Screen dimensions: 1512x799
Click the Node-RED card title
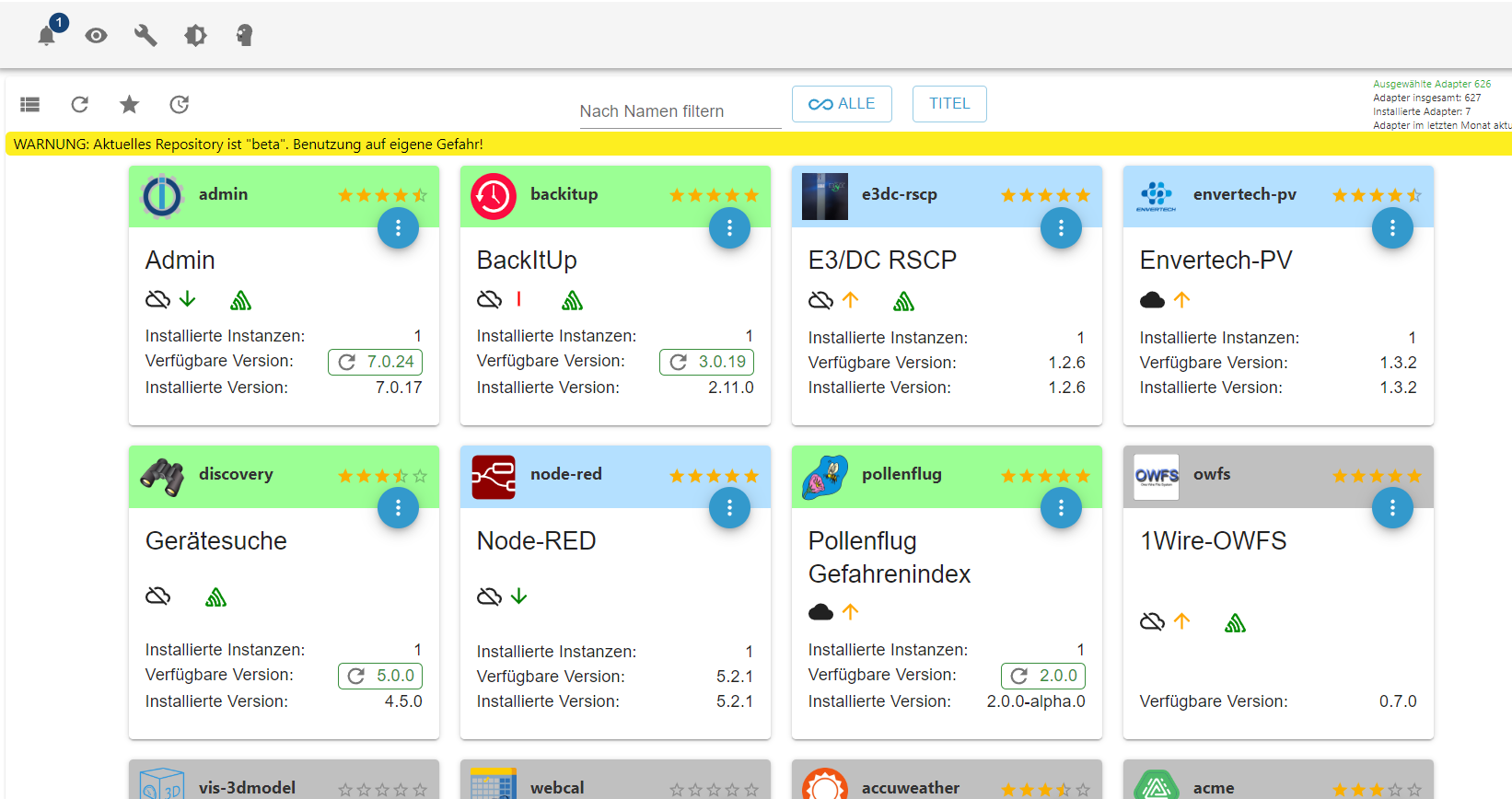click(x=537, y=541)
